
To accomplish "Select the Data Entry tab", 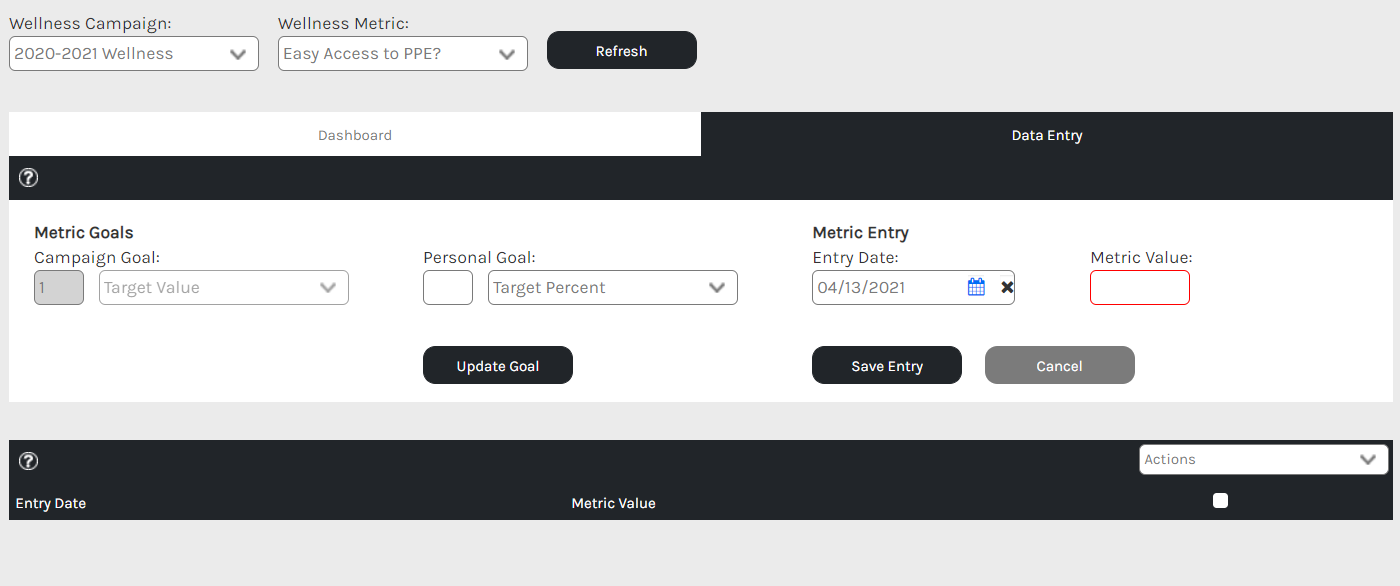I will [x=1047, y=135].
